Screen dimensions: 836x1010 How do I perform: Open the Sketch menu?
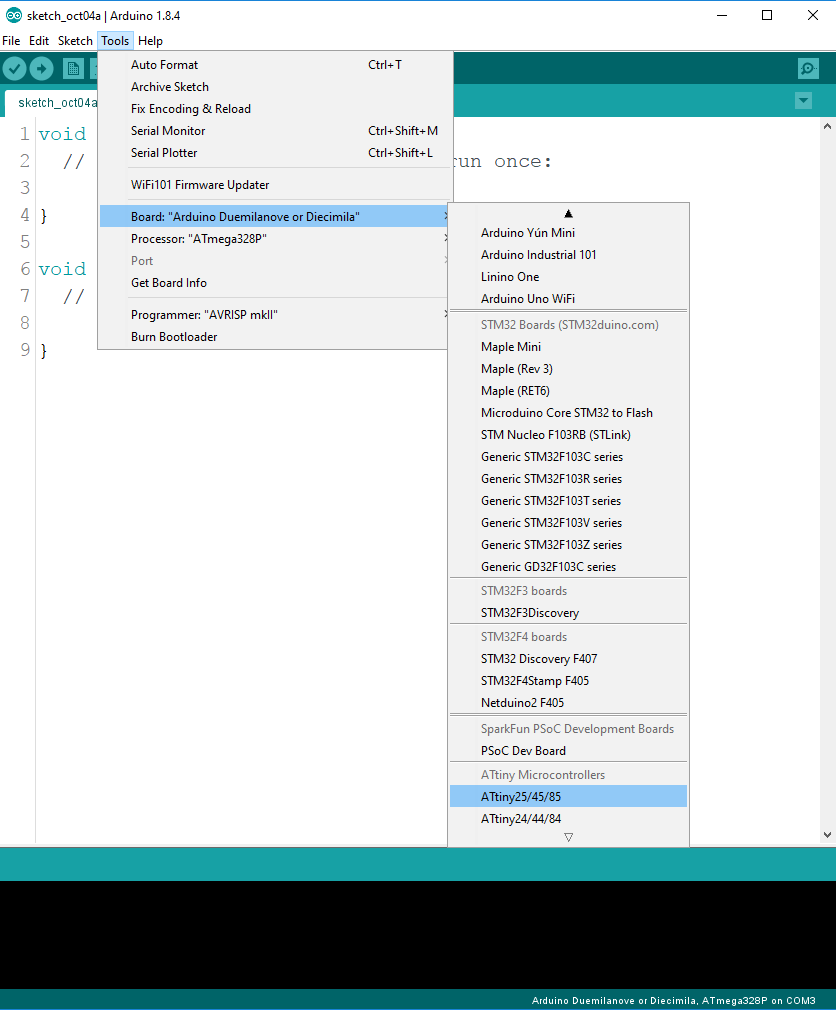[75, 41]
